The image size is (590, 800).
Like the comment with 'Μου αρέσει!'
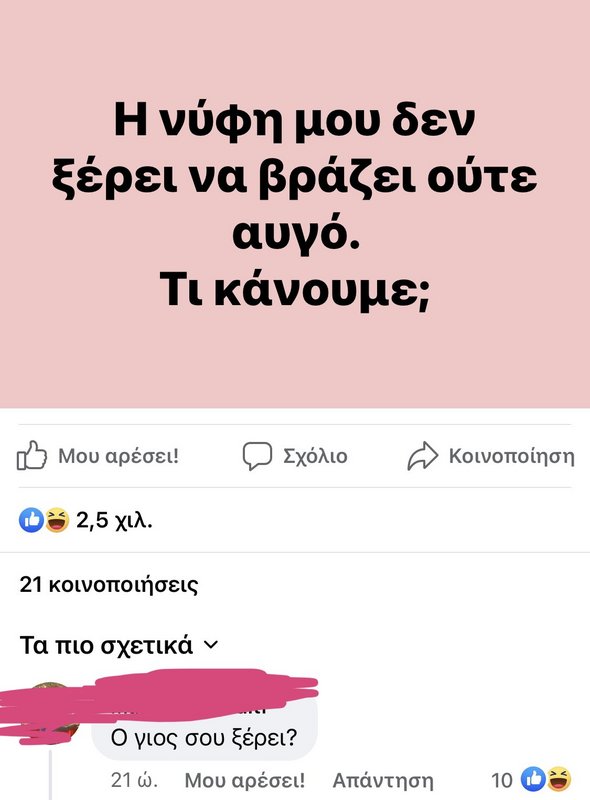(x=244, y=780)
